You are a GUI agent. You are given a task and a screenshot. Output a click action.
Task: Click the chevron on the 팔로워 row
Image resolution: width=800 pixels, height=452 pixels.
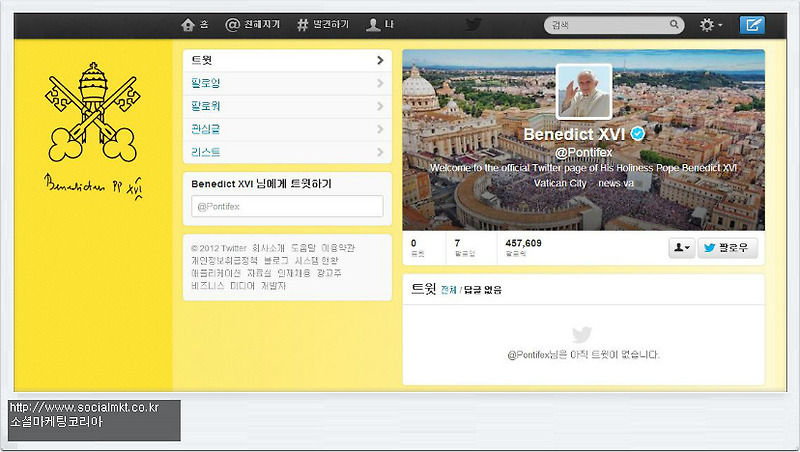coord(380,106)
